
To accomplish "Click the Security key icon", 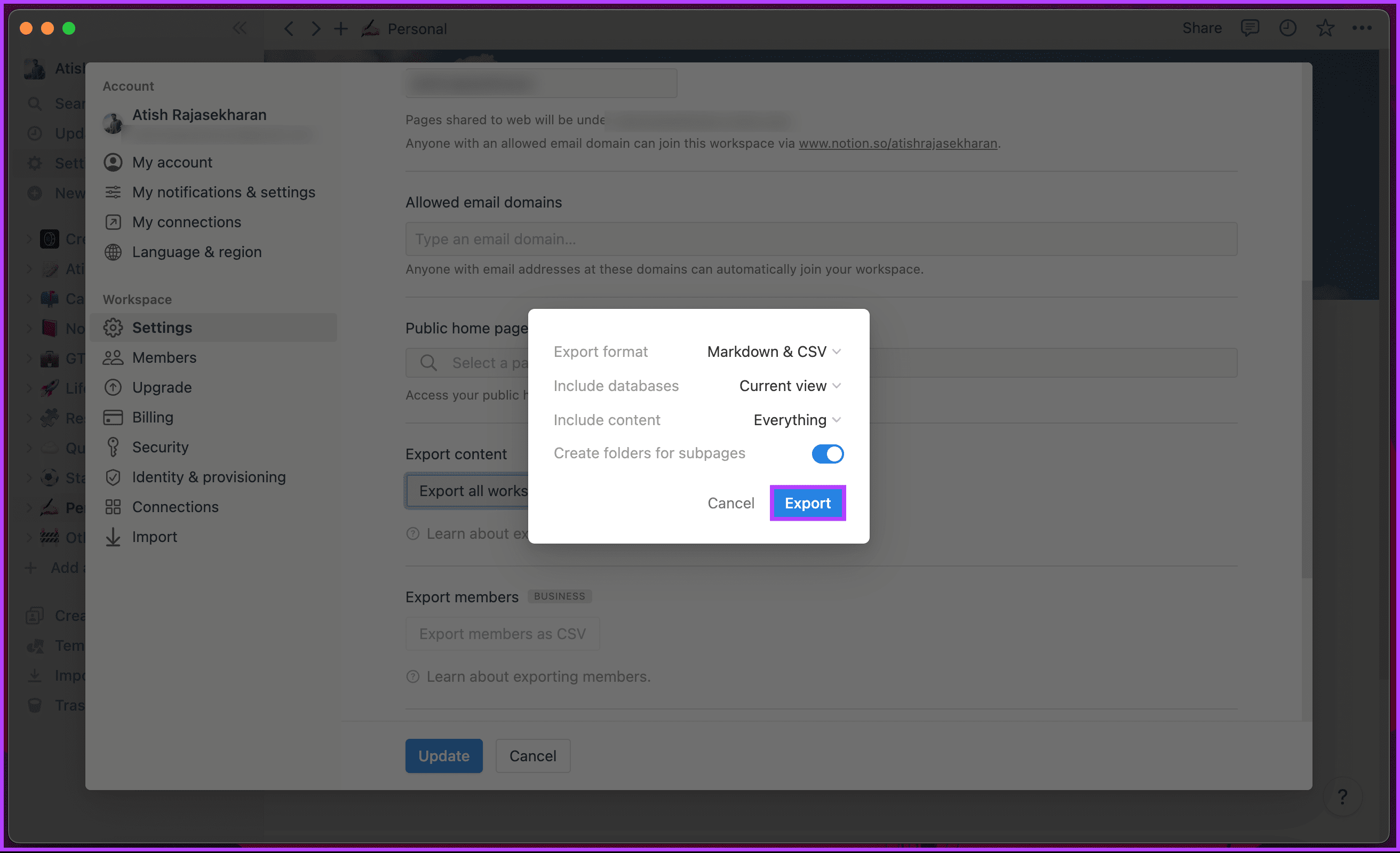I will pyautogui.click(x=113, y=447).
